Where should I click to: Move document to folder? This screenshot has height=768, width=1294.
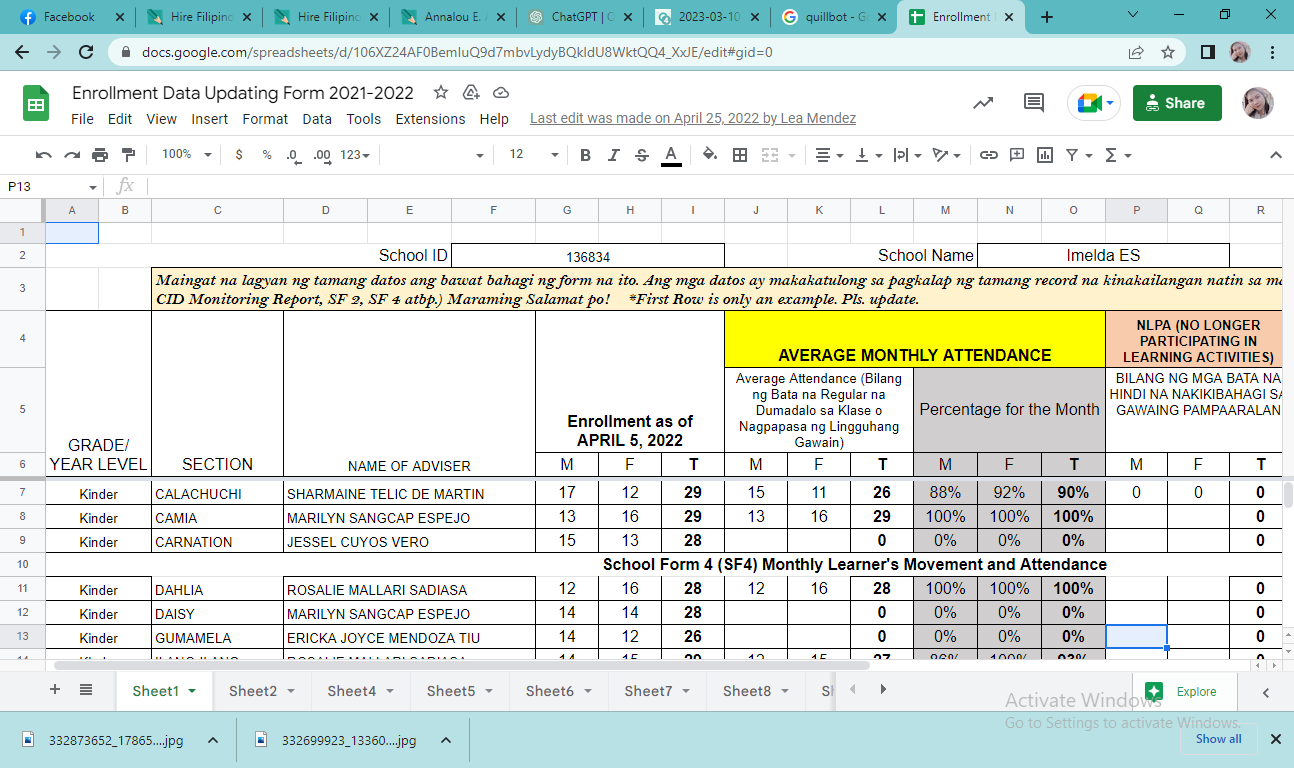pos(471,92)
